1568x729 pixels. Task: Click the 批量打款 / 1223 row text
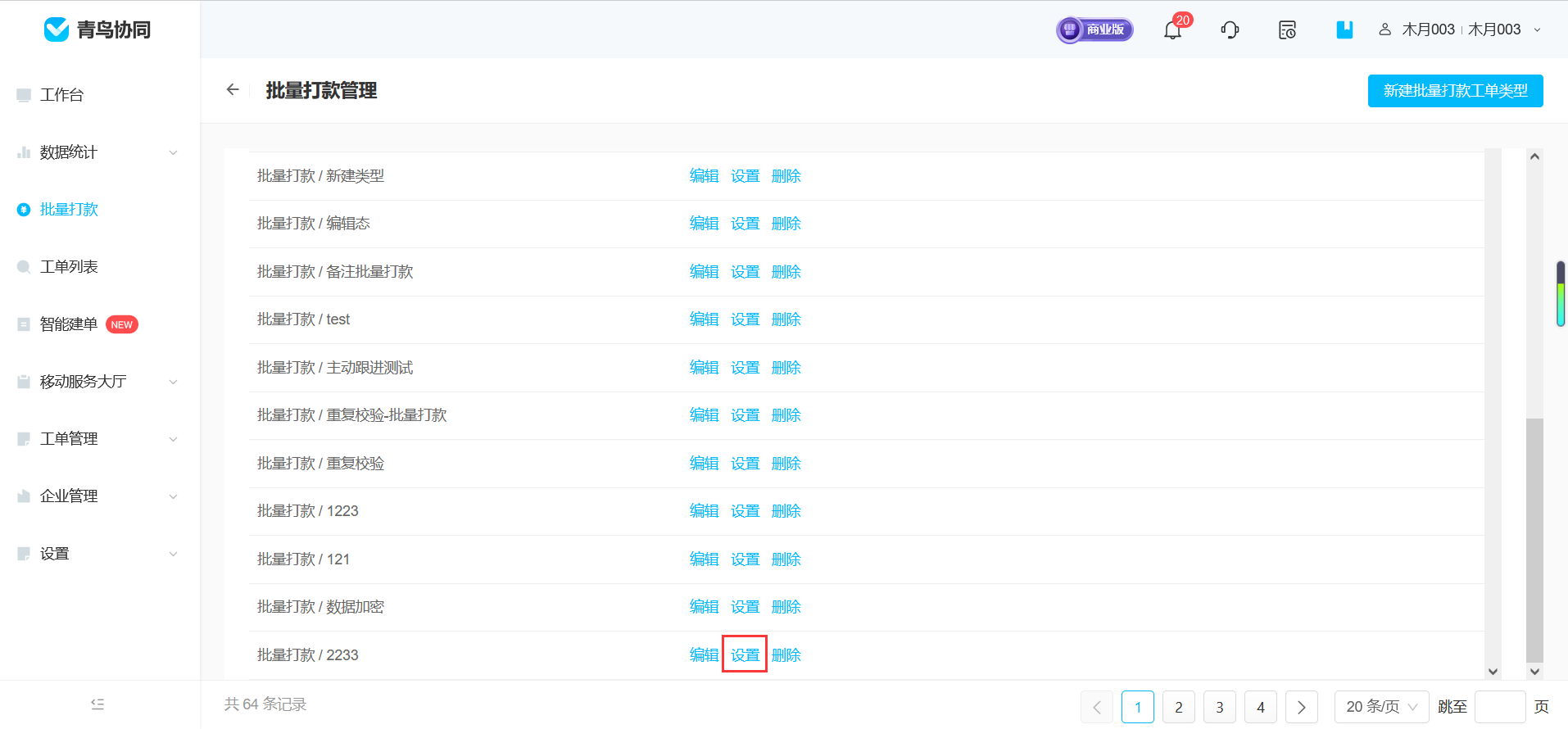pos(308,511)
